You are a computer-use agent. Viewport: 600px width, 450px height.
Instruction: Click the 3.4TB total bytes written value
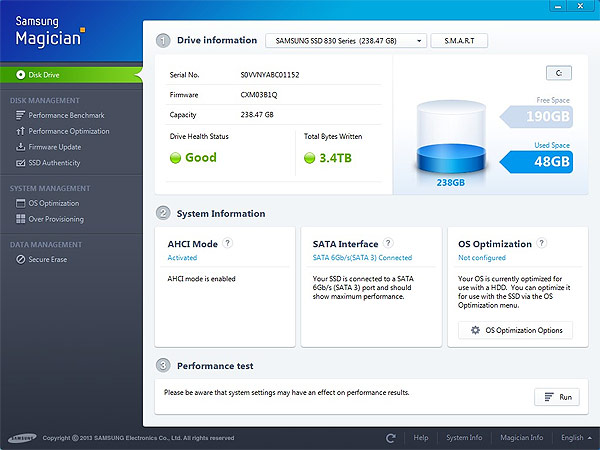336,158
